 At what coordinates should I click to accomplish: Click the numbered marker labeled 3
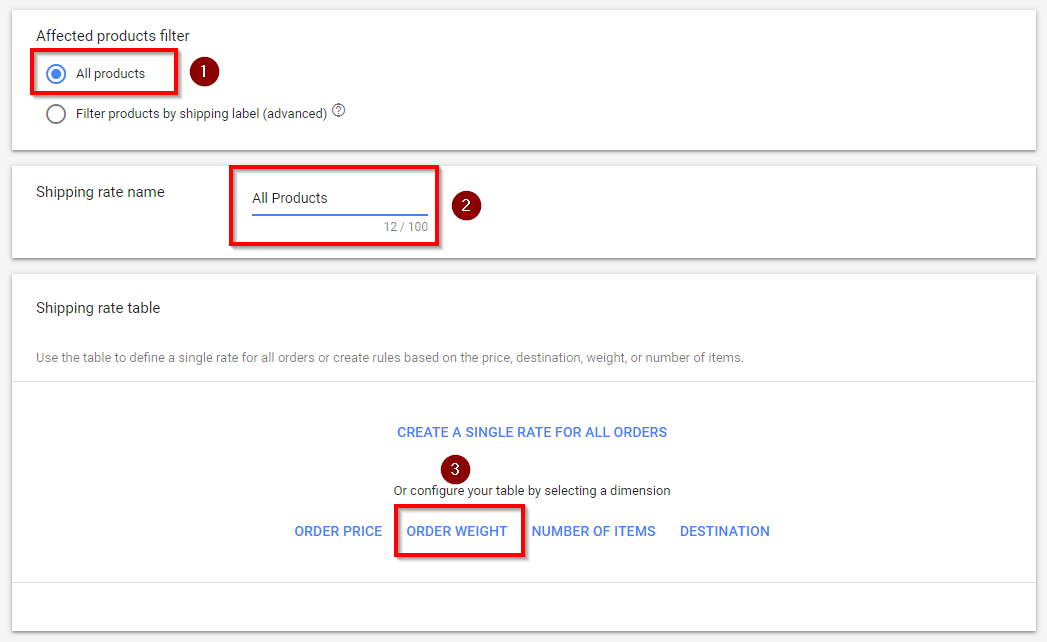pos(455,469)
